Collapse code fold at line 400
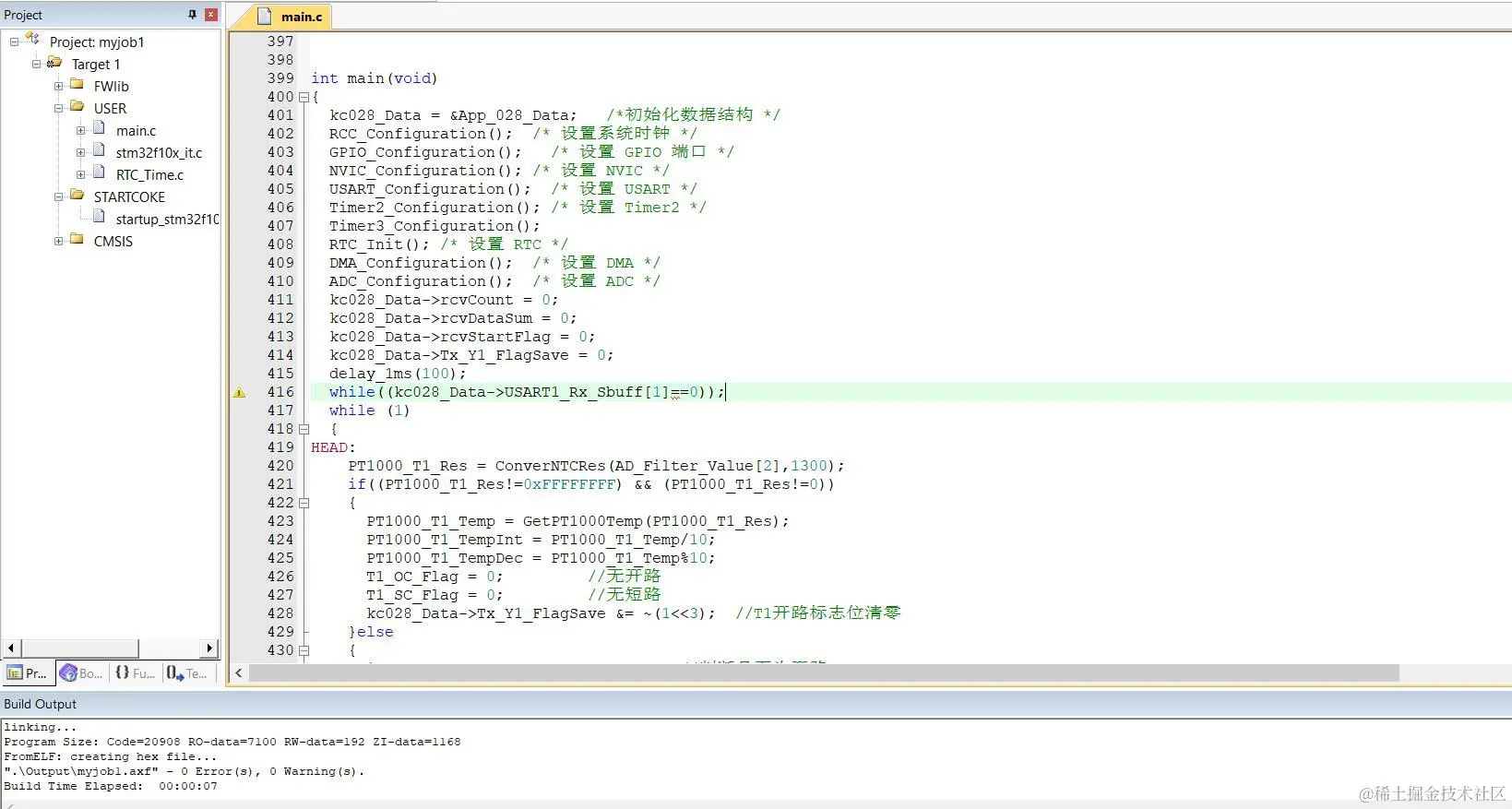The height and width of the screenshot is (809, 1512). coord(304,97)
